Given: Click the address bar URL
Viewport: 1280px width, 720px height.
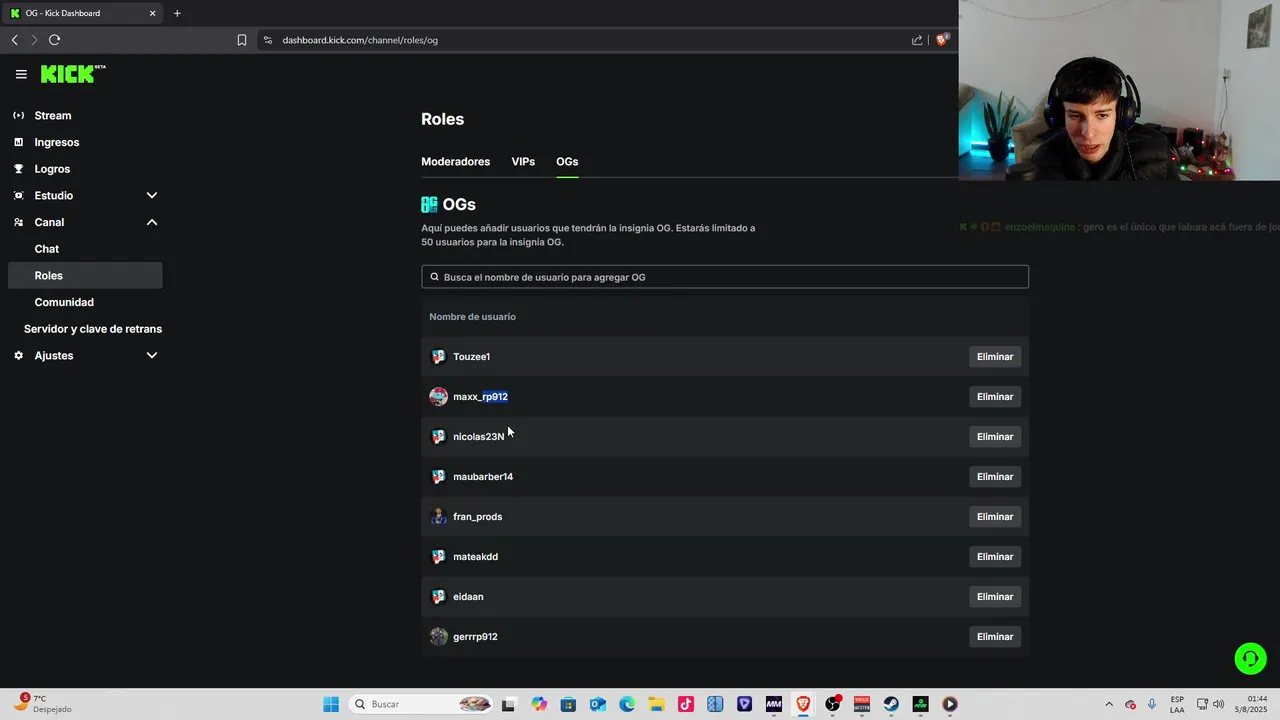Looking at the screenshot, I should point(360,40).
